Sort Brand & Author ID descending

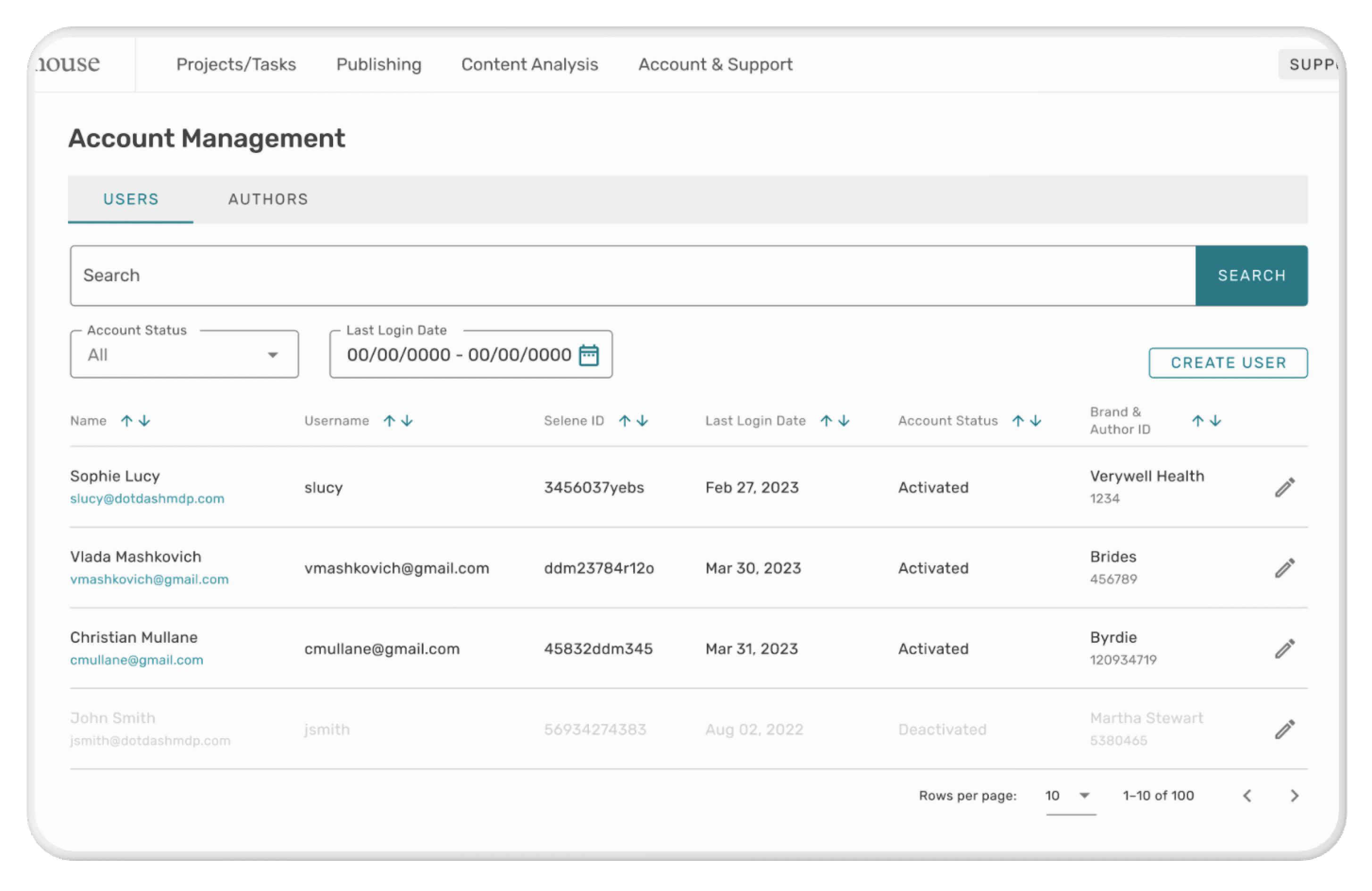click(x=1215, y=421)
